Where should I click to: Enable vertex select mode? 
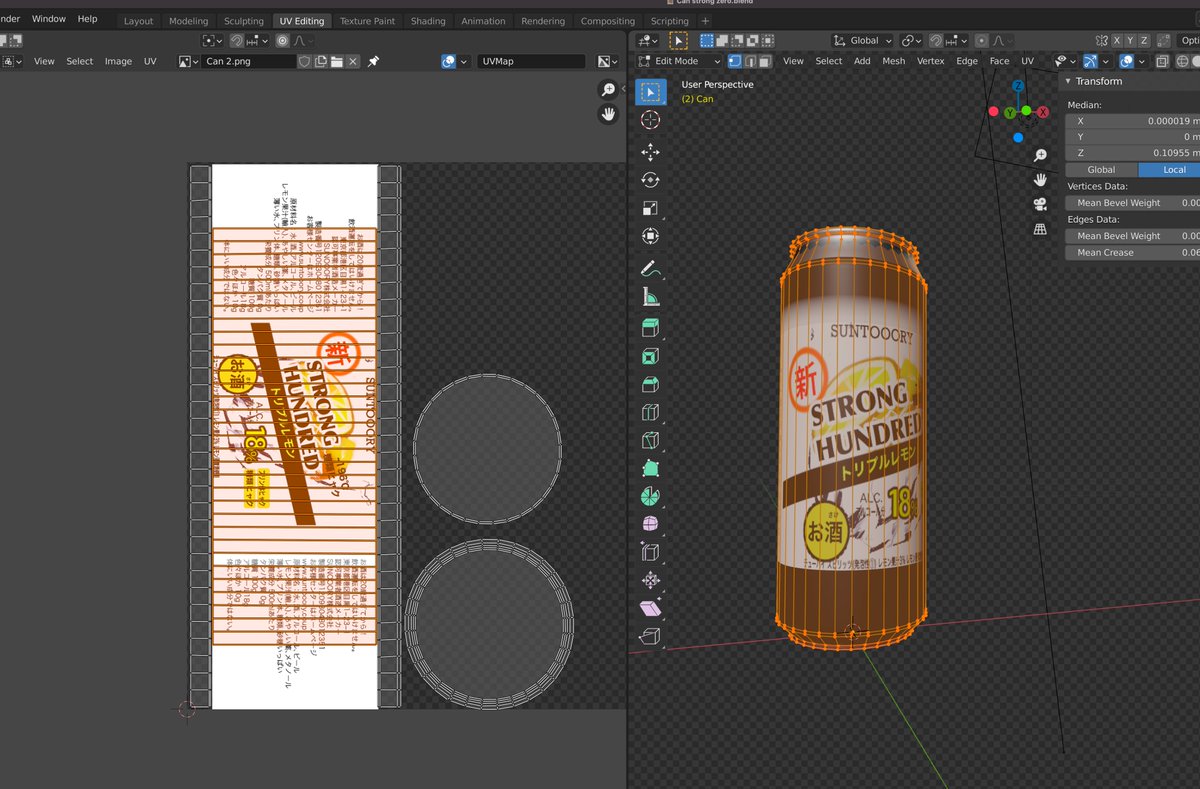click(x=735, y=61)
